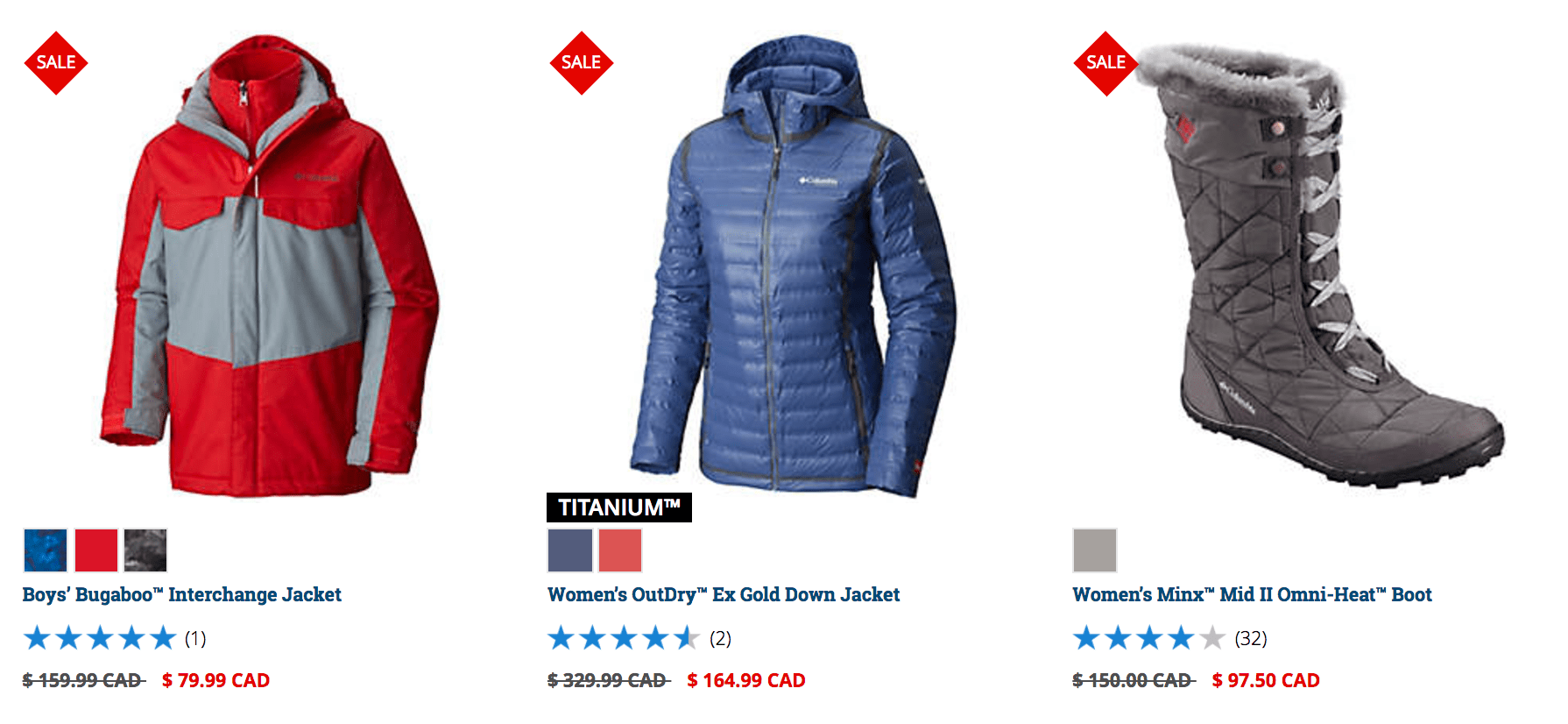Click the star rating of the Minx Mid II boot

(x=1148, y=638)
